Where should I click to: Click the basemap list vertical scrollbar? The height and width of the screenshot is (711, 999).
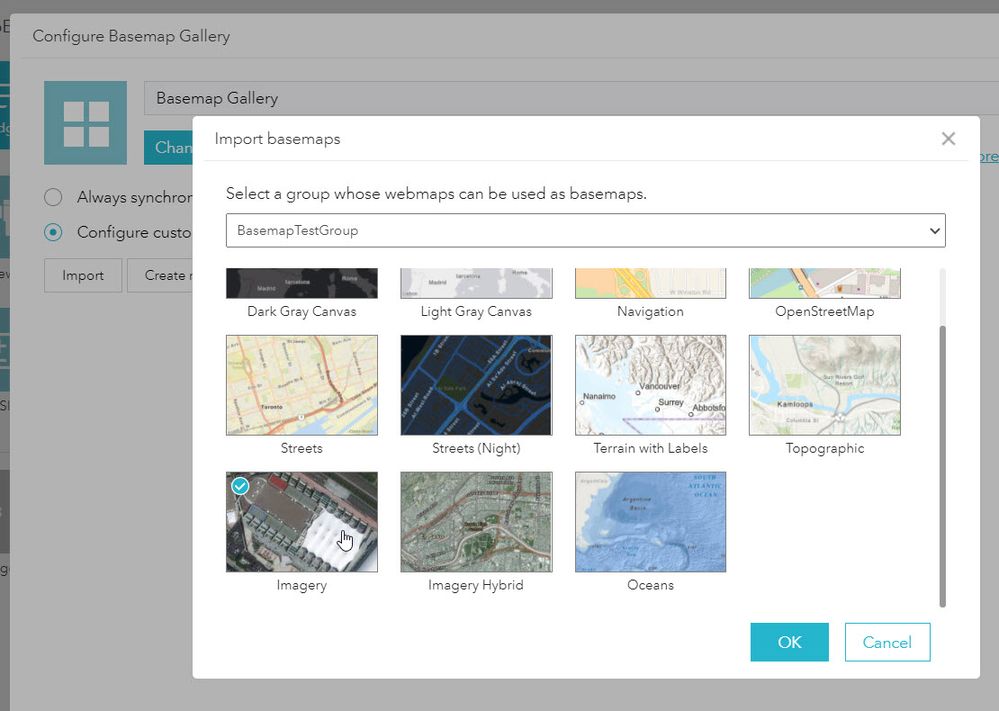942,466
